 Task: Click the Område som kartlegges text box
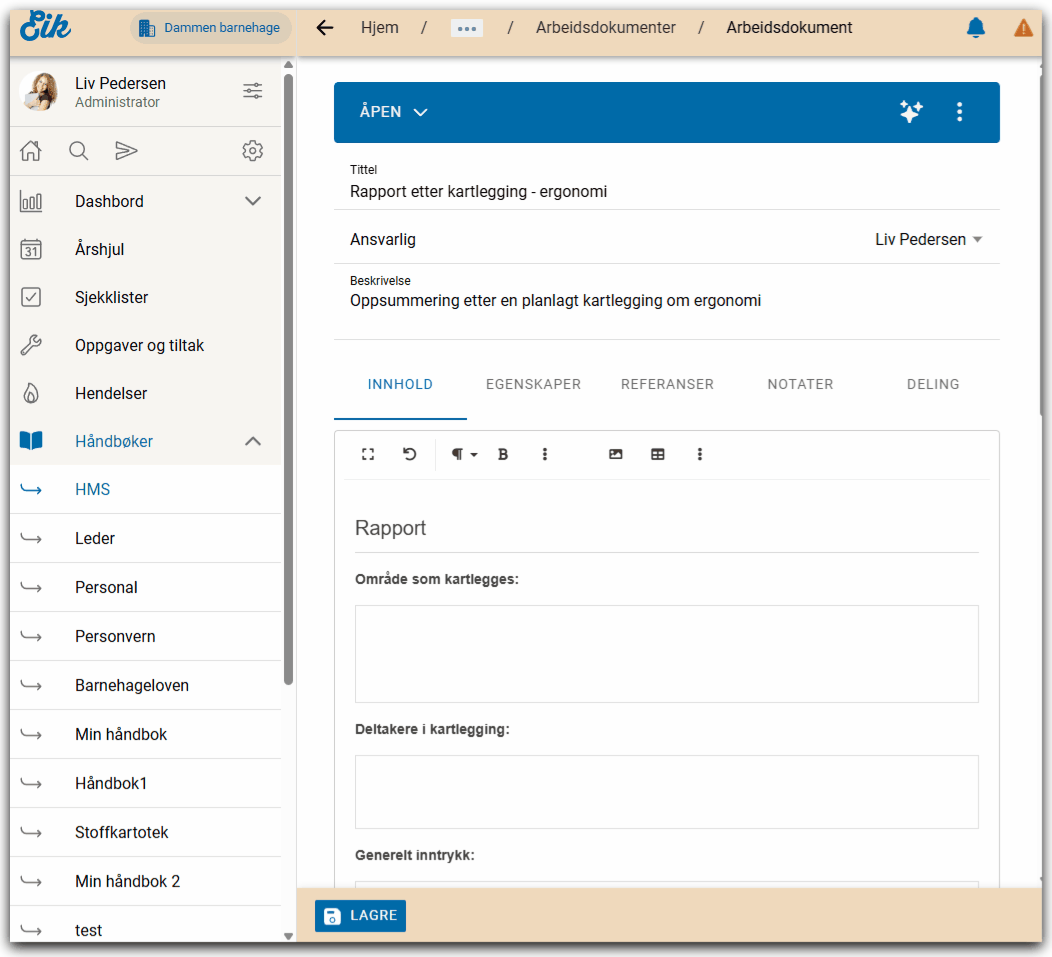click(x=666, y=653)
